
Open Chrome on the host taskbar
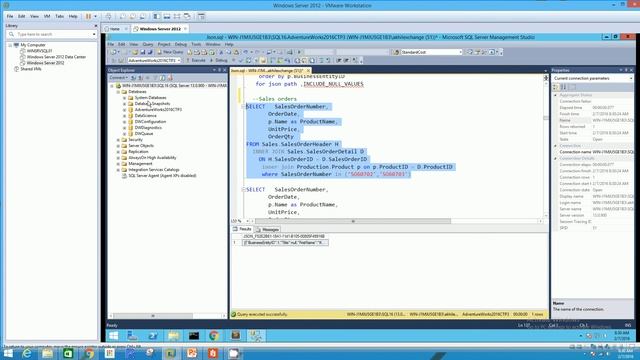point(89,353)
